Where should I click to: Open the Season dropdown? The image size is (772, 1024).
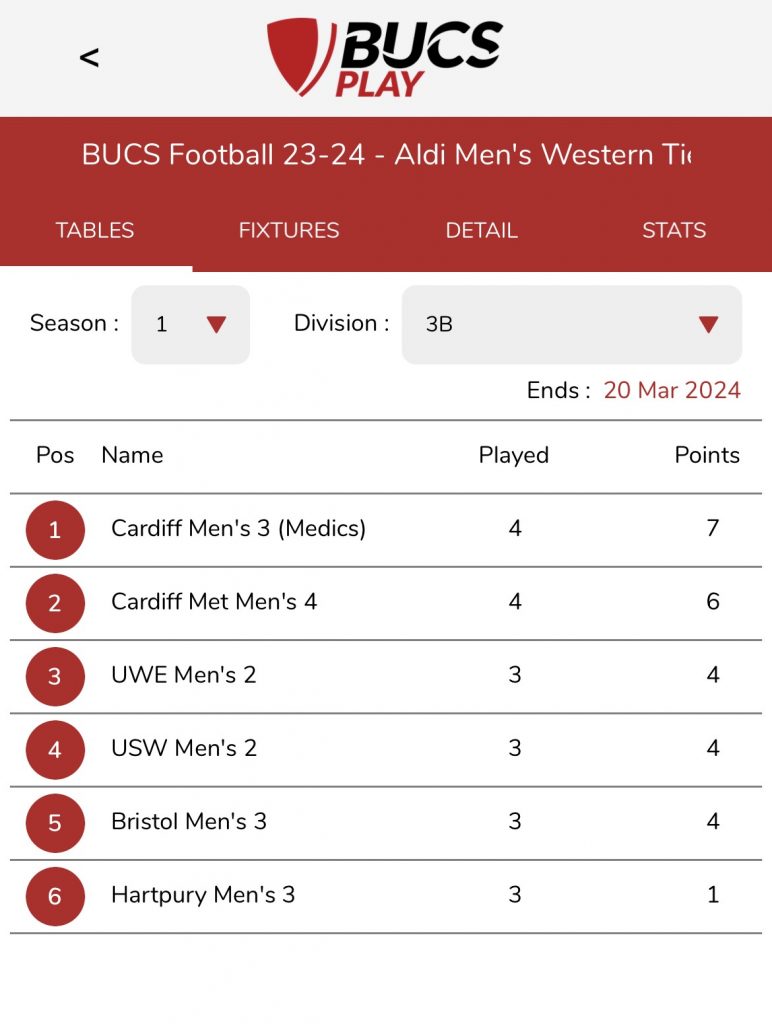coord(190,324)
